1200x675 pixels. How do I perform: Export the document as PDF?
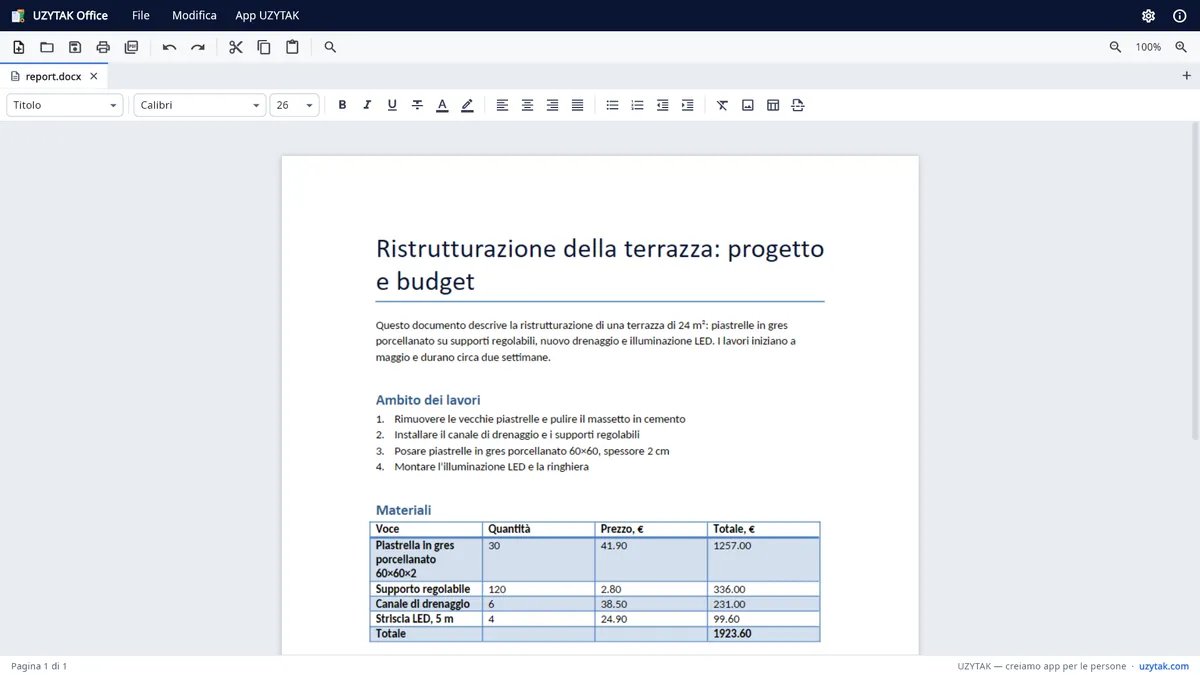131,47
